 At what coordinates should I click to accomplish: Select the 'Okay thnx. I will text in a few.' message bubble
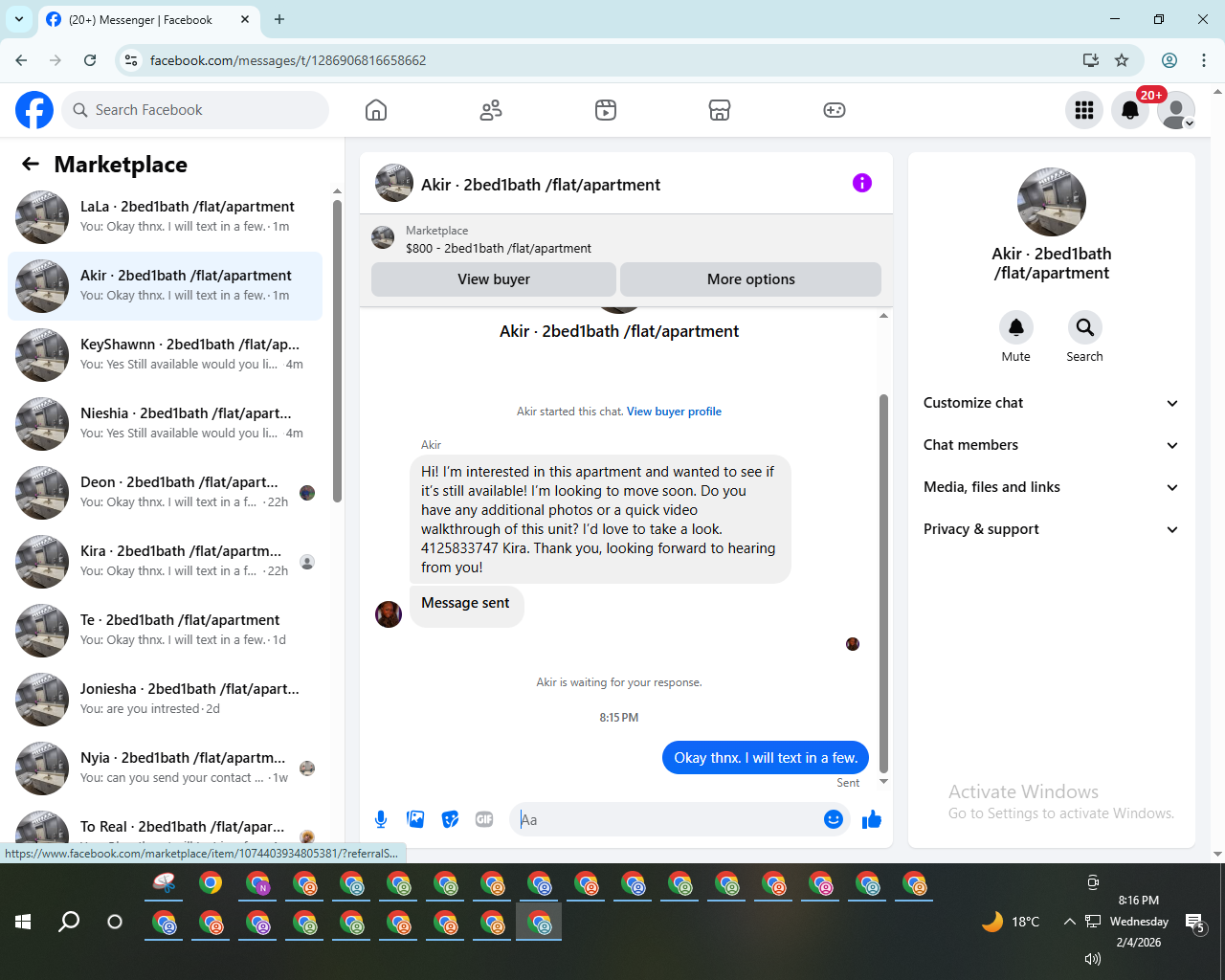coord(766,757)
